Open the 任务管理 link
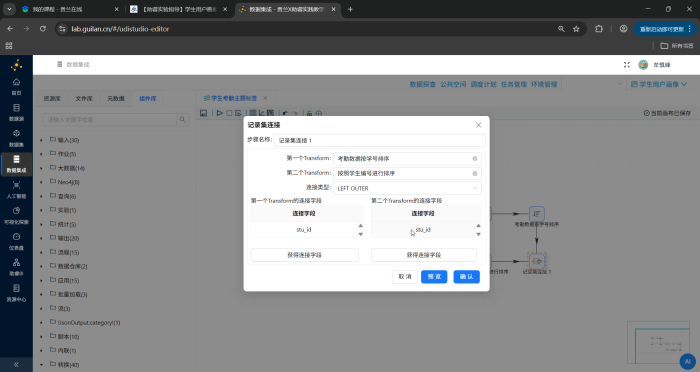 click(513, 84)
